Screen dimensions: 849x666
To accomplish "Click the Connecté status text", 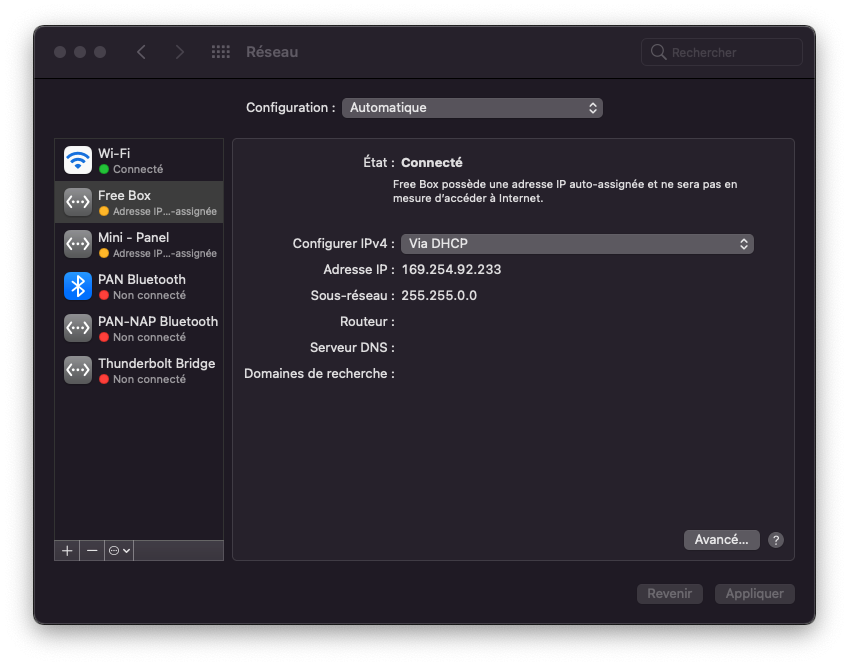I will click(x=432, y=162).
